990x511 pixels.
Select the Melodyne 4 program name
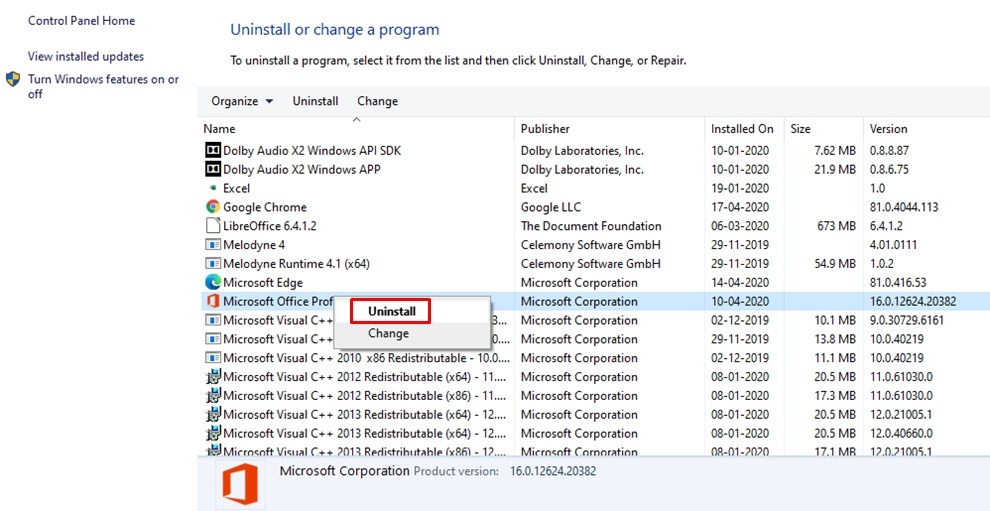tap(254, 244)
